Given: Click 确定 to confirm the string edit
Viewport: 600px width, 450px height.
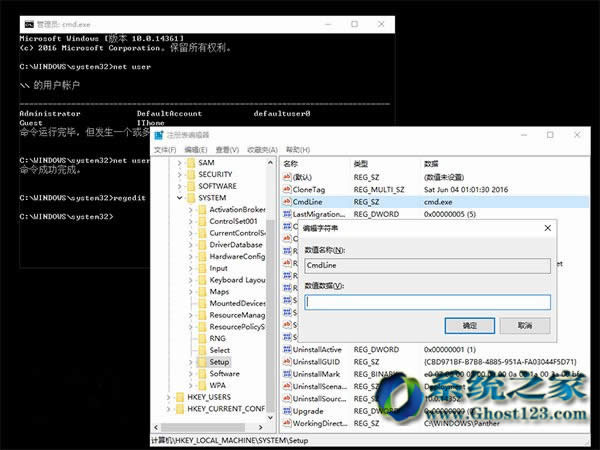Looking at the screenshot, I should tap(469, 325).
